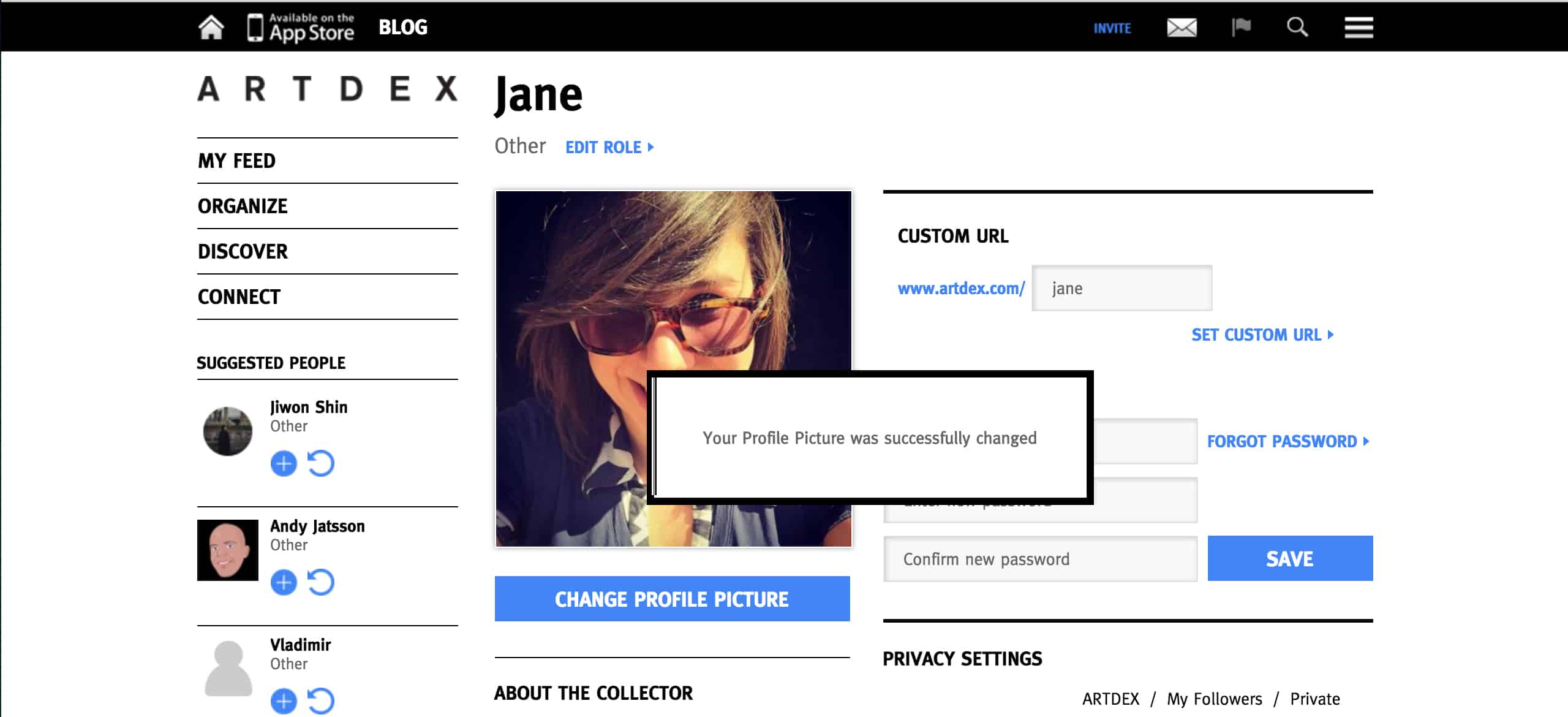Click the home icon in top bar
Screen dimensions: 1568x717
click(x=211, y=28)
